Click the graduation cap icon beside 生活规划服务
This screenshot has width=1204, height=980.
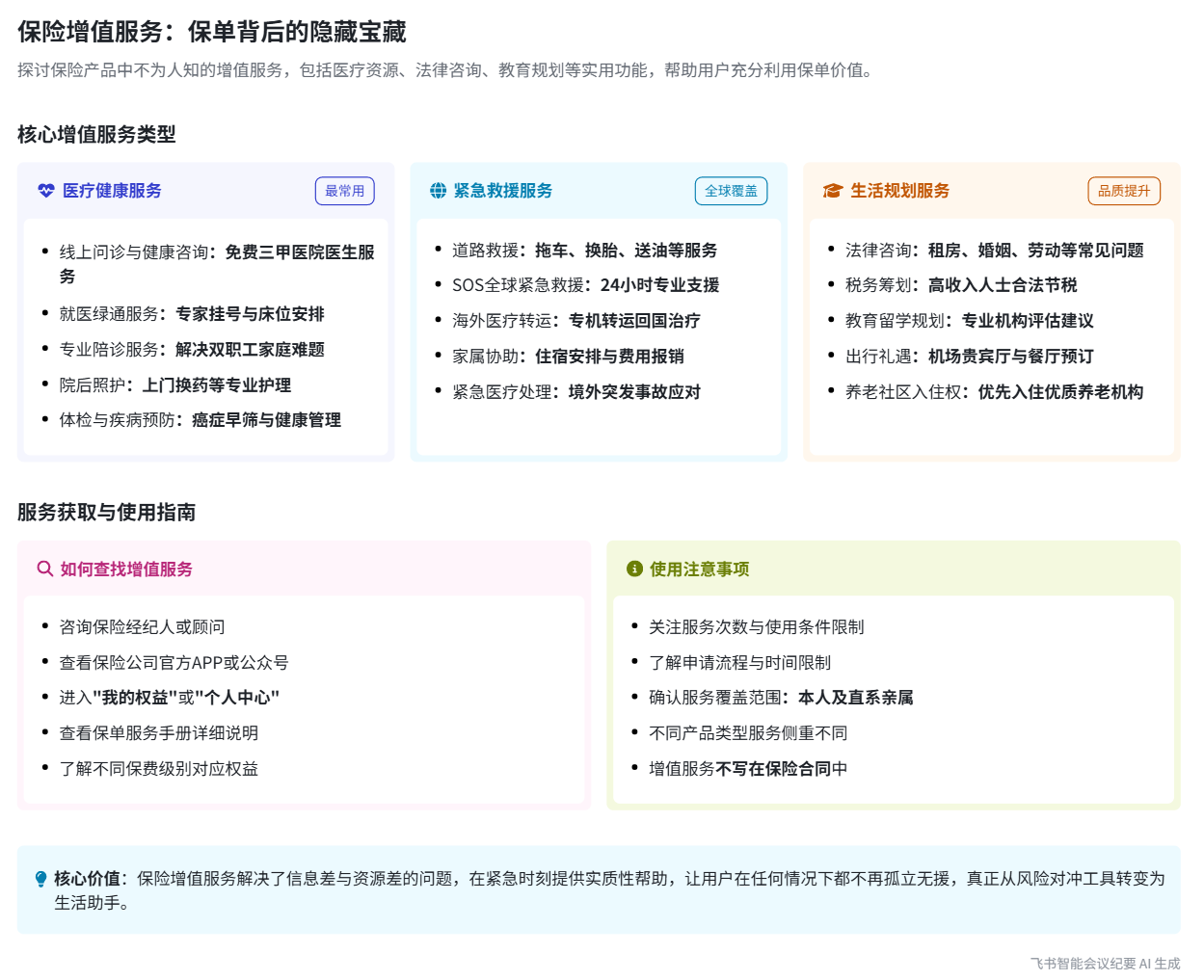832,191
